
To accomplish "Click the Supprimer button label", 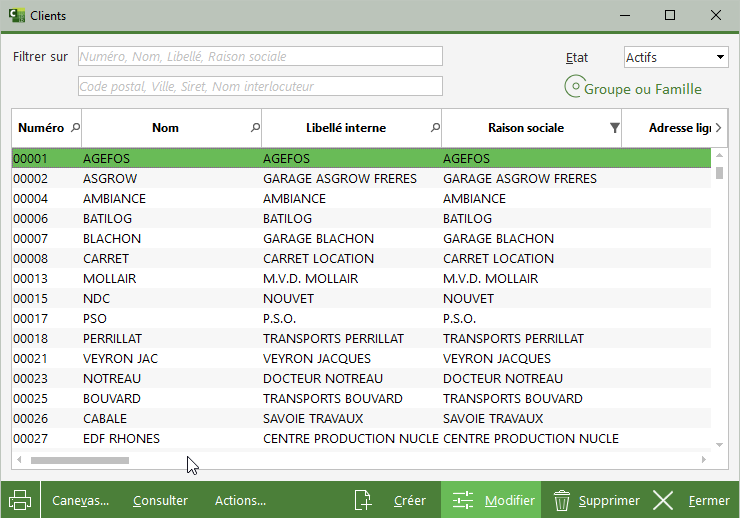I will (x=609, y=500).
